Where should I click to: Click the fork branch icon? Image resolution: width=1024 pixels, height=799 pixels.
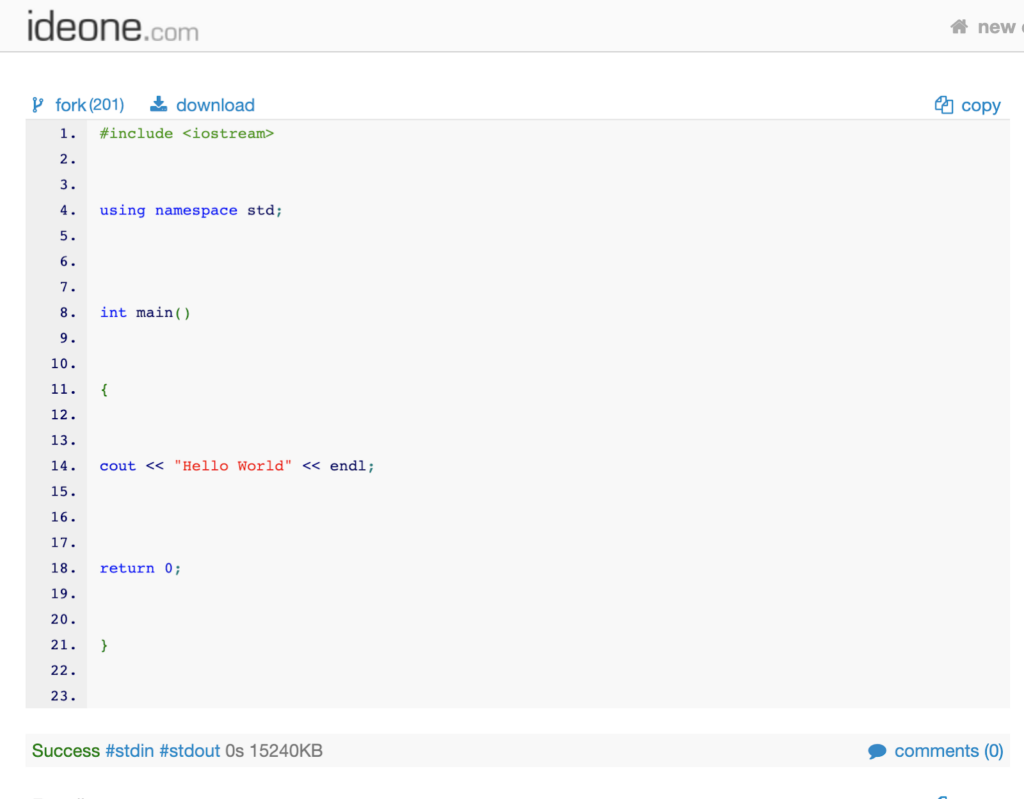[x=38, y=105]
